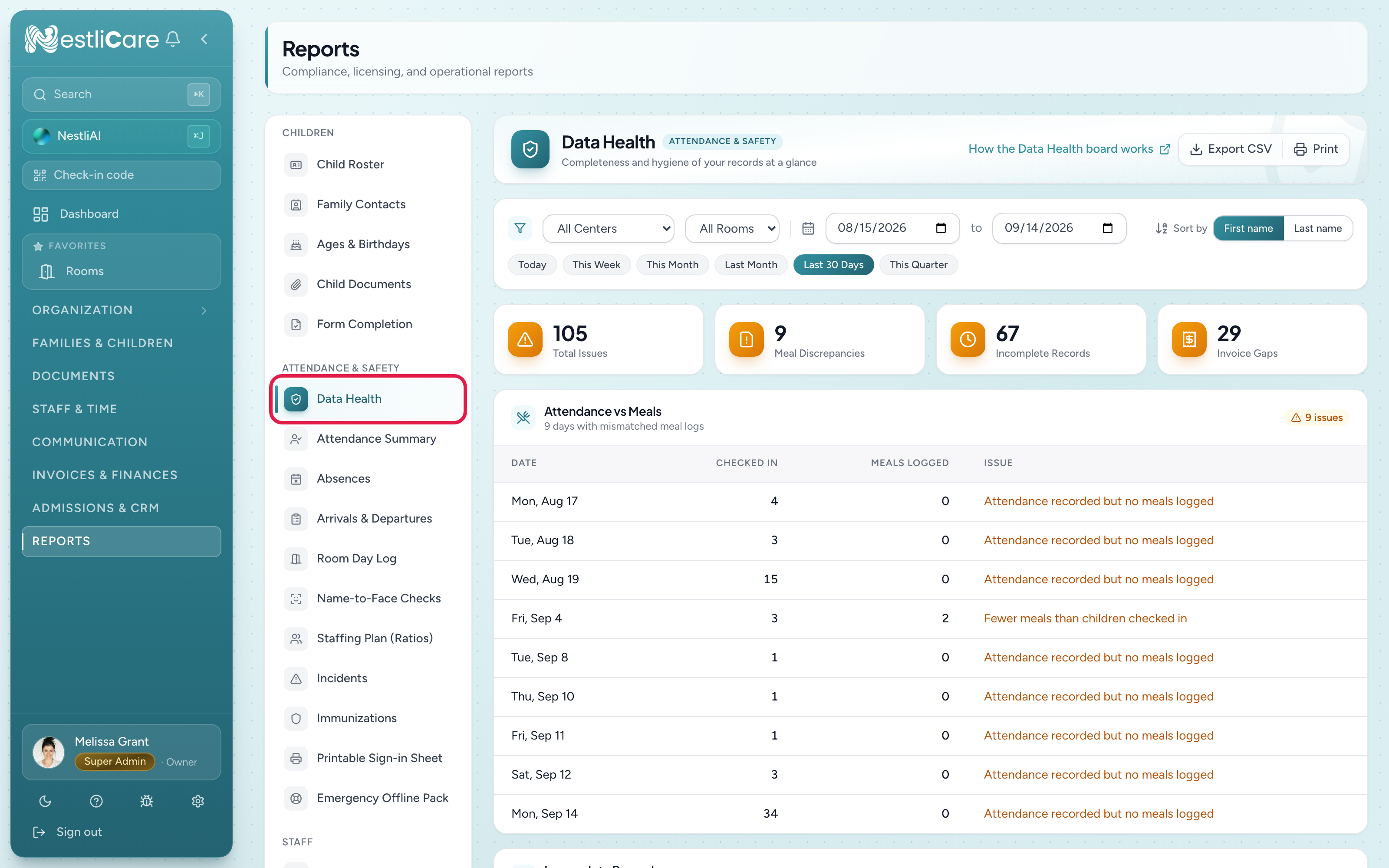The width and height of the screenshot is (1389, 868).
Task: Select the This Quarter range
Action: (918, 265)
